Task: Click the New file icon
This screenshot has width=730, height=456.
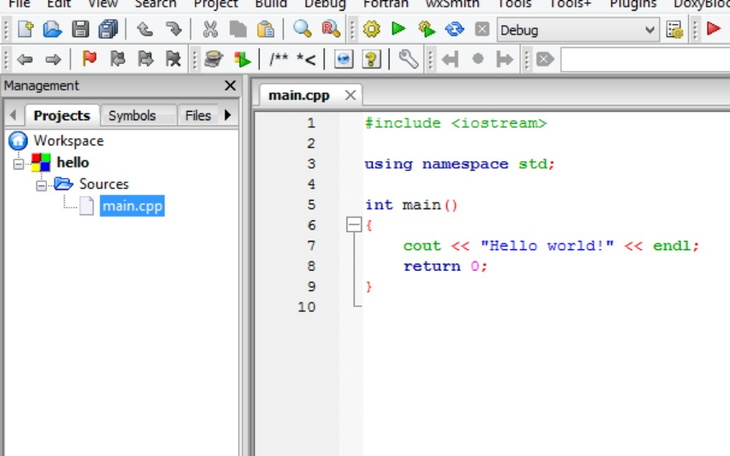Action: pos(26,30)
